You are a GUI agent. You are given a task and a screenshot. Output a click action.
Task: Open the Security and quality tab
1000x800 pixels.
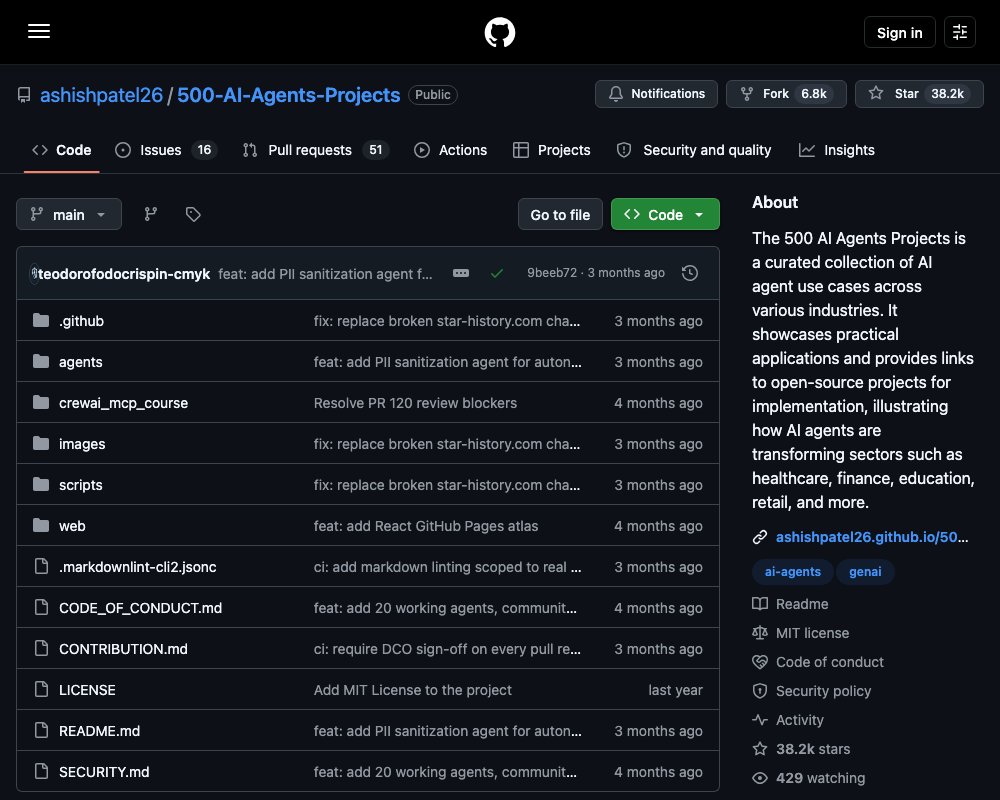[x=694, y=150]
